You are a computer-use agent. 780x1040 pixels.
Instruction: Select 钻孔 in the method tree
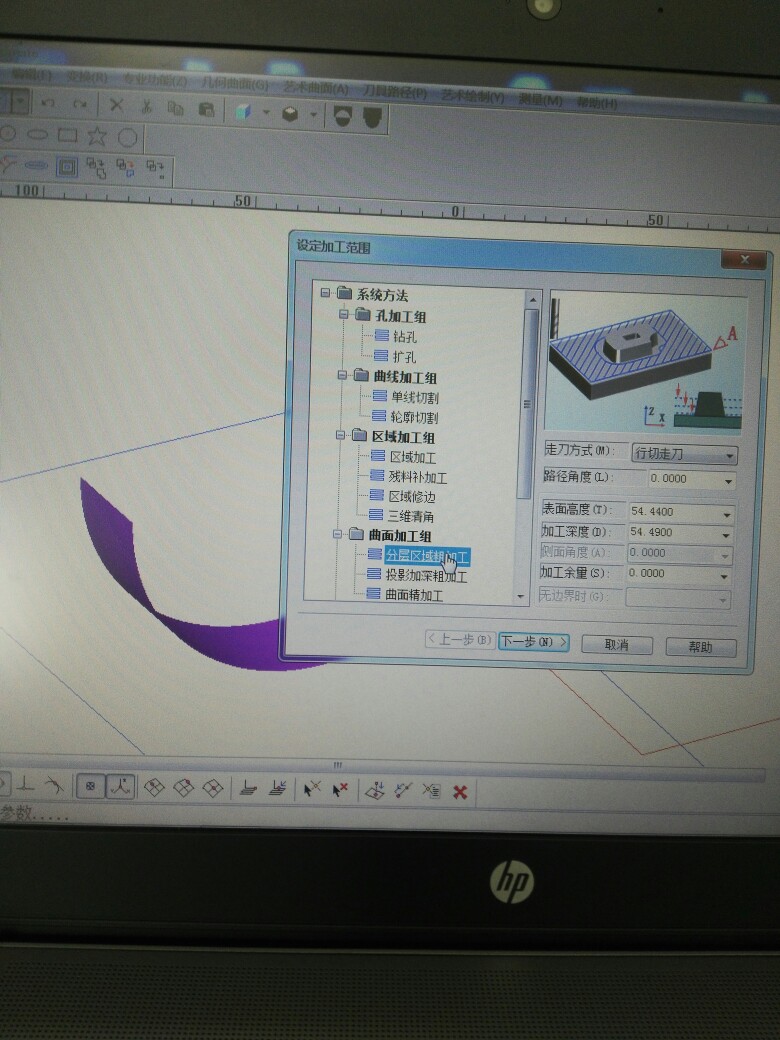coord(405,337)
